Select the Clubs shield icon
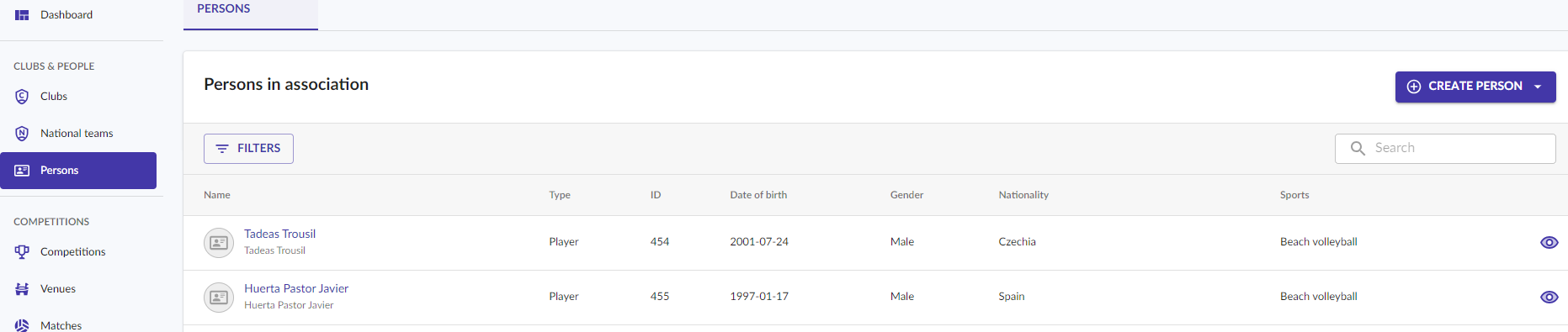This screenshot has width=1568, height=332. pyautogui.click(x=22, y=97)
